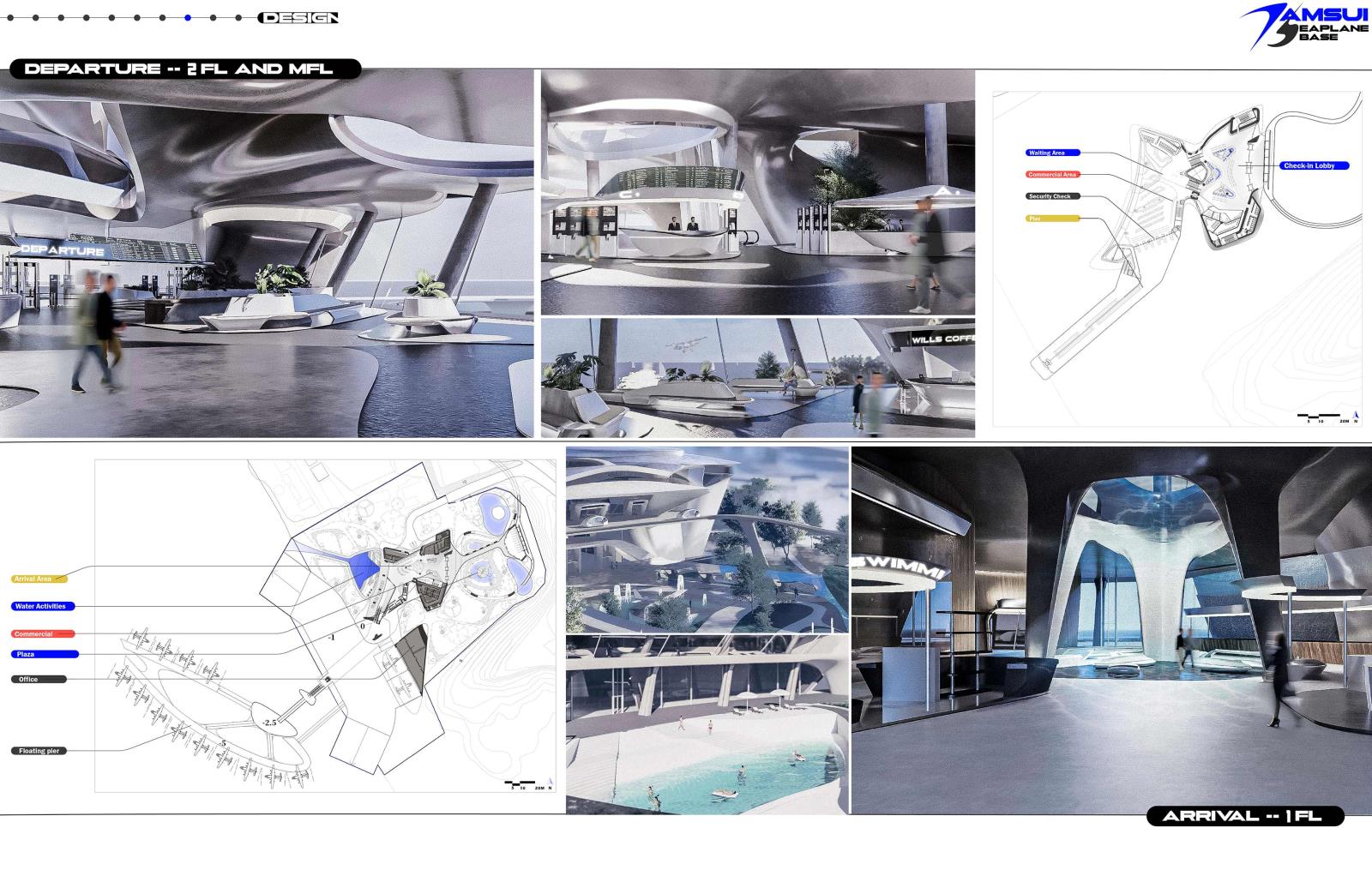Open the swimming pool render image
The width and height of the screenshot is (1372, 882).
point(707,725)
